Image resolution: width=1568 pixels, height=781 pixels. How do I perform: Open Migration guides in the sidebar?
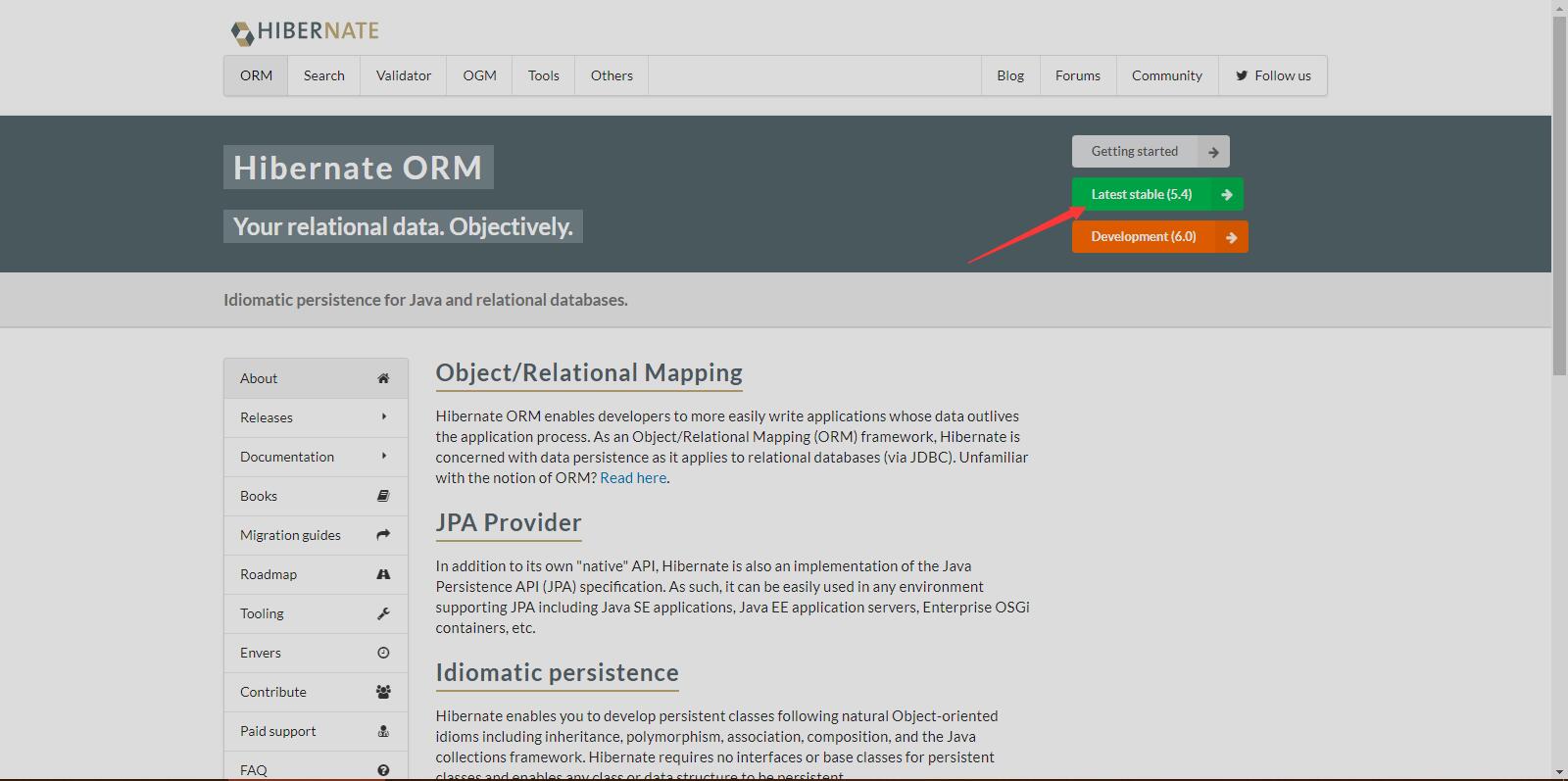tap(316, 535)
